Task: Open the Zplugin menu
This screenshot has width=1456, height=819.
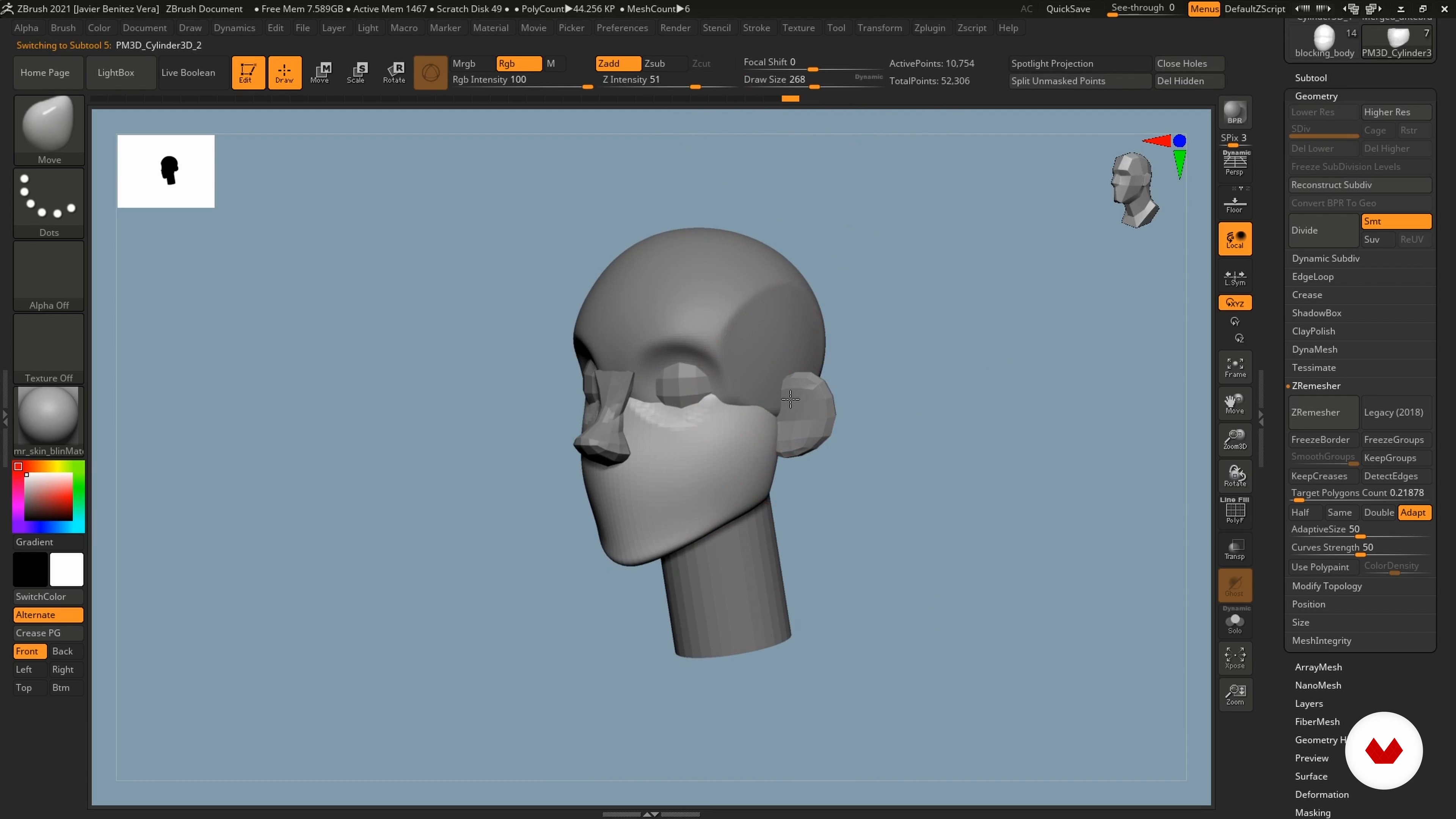Action: 929,28
